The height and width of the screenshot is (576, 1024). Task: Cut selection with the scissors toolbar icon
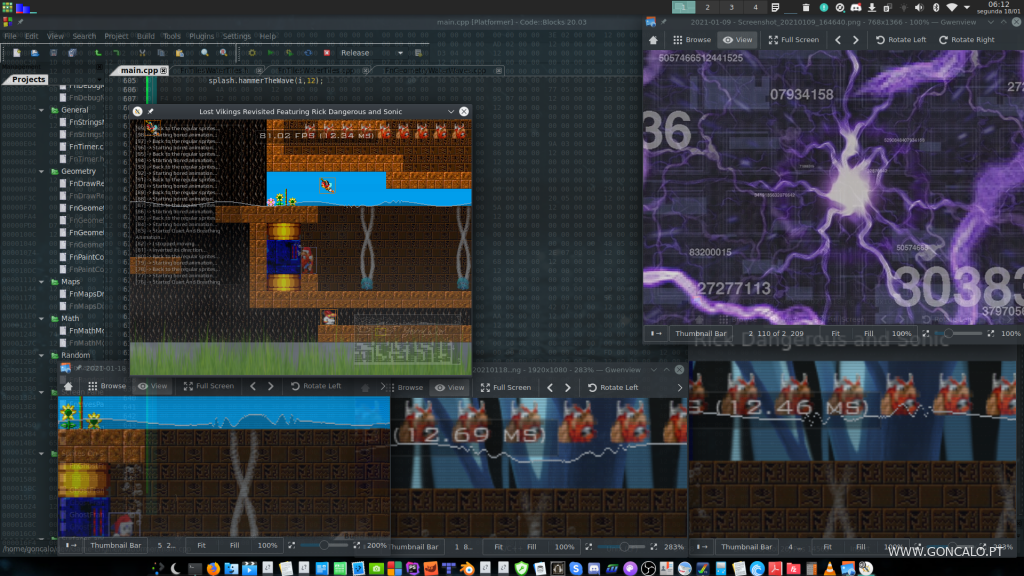pos(144,53)
